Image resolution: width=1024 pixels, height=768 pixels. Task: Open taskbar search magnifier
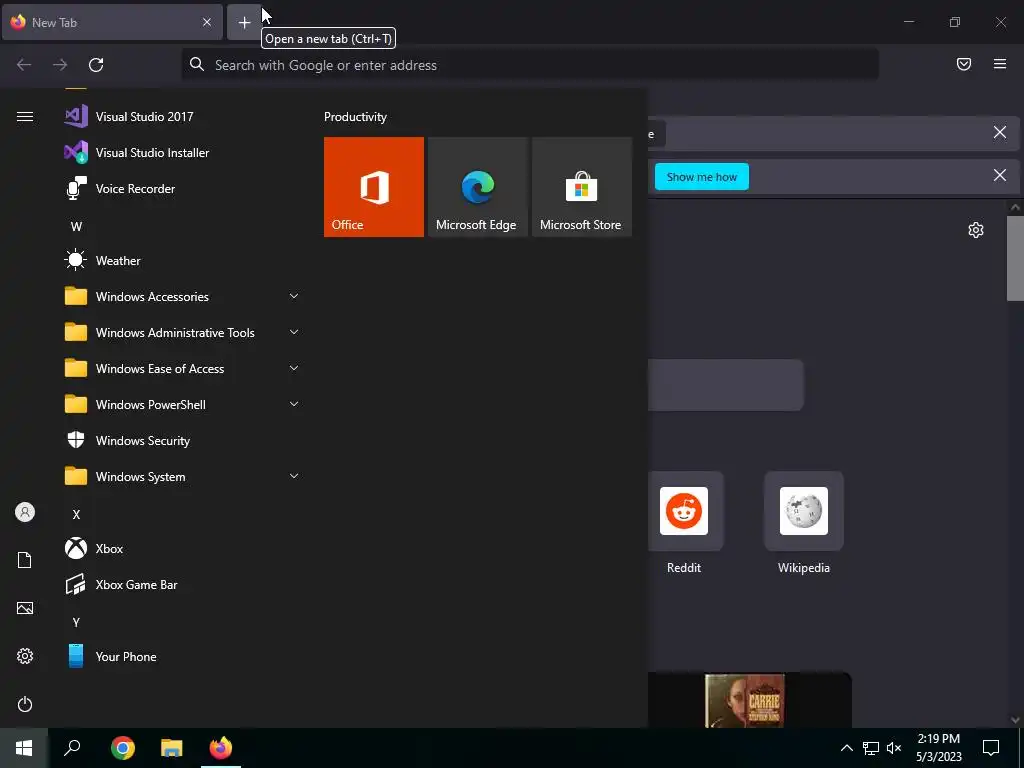(x=72, y=748)
